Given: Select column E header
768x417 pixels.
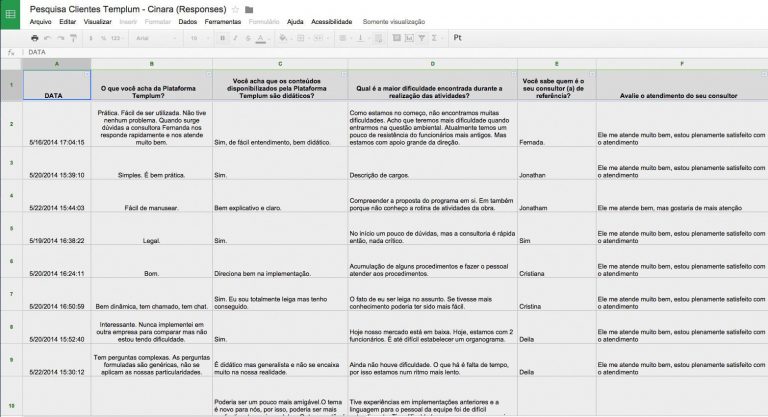Looking at the screenshot, I should click(x=557, y=64).
